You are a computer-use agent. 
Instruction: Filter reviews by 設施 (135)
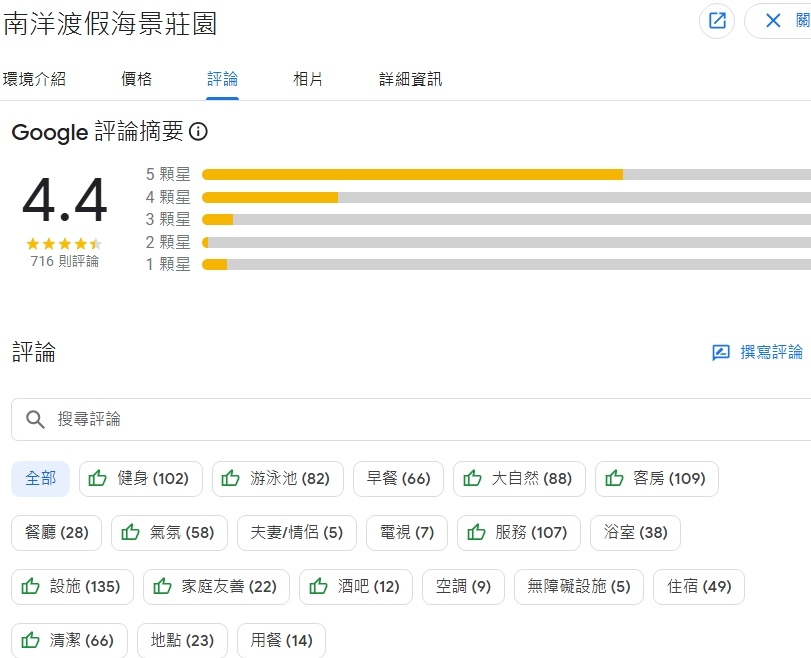tap(72, 587)
